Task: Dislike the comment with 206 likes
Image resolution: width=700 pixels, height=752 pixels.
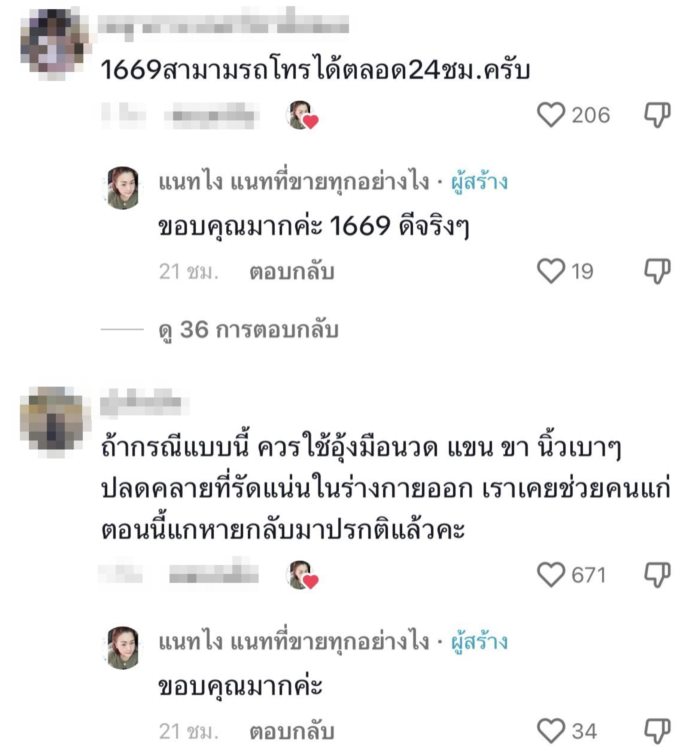Action: coord(657,116)
